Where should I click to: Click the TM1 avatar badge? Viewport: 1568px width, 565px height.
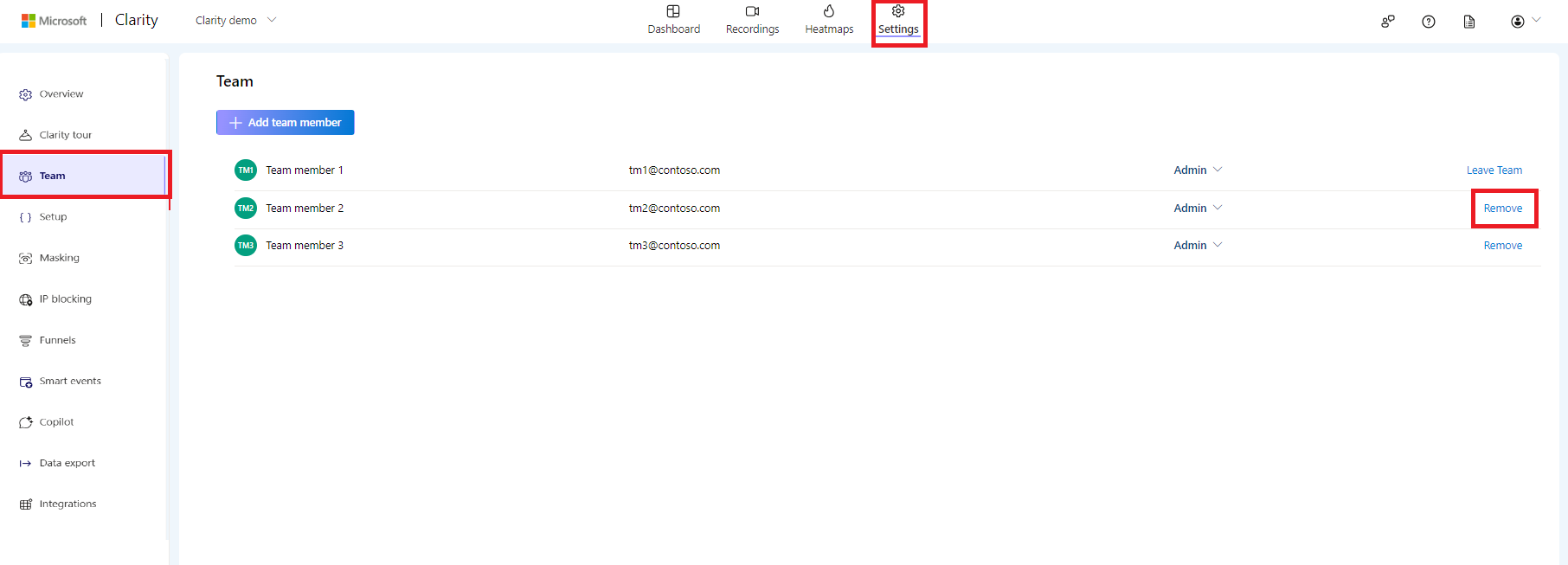click(246, 170)
